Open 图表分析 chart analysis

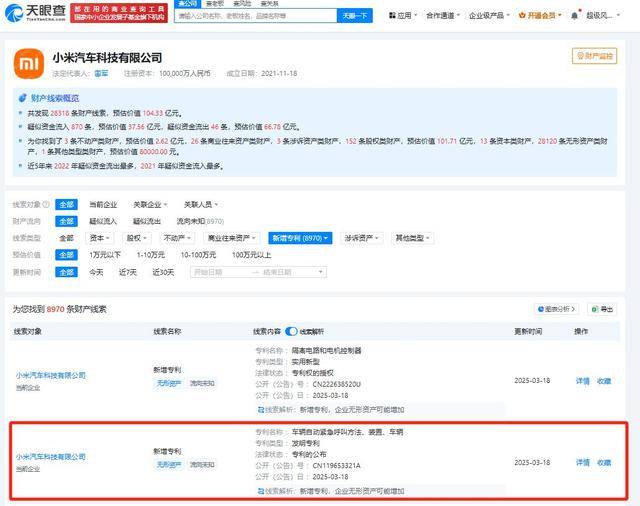556,309
